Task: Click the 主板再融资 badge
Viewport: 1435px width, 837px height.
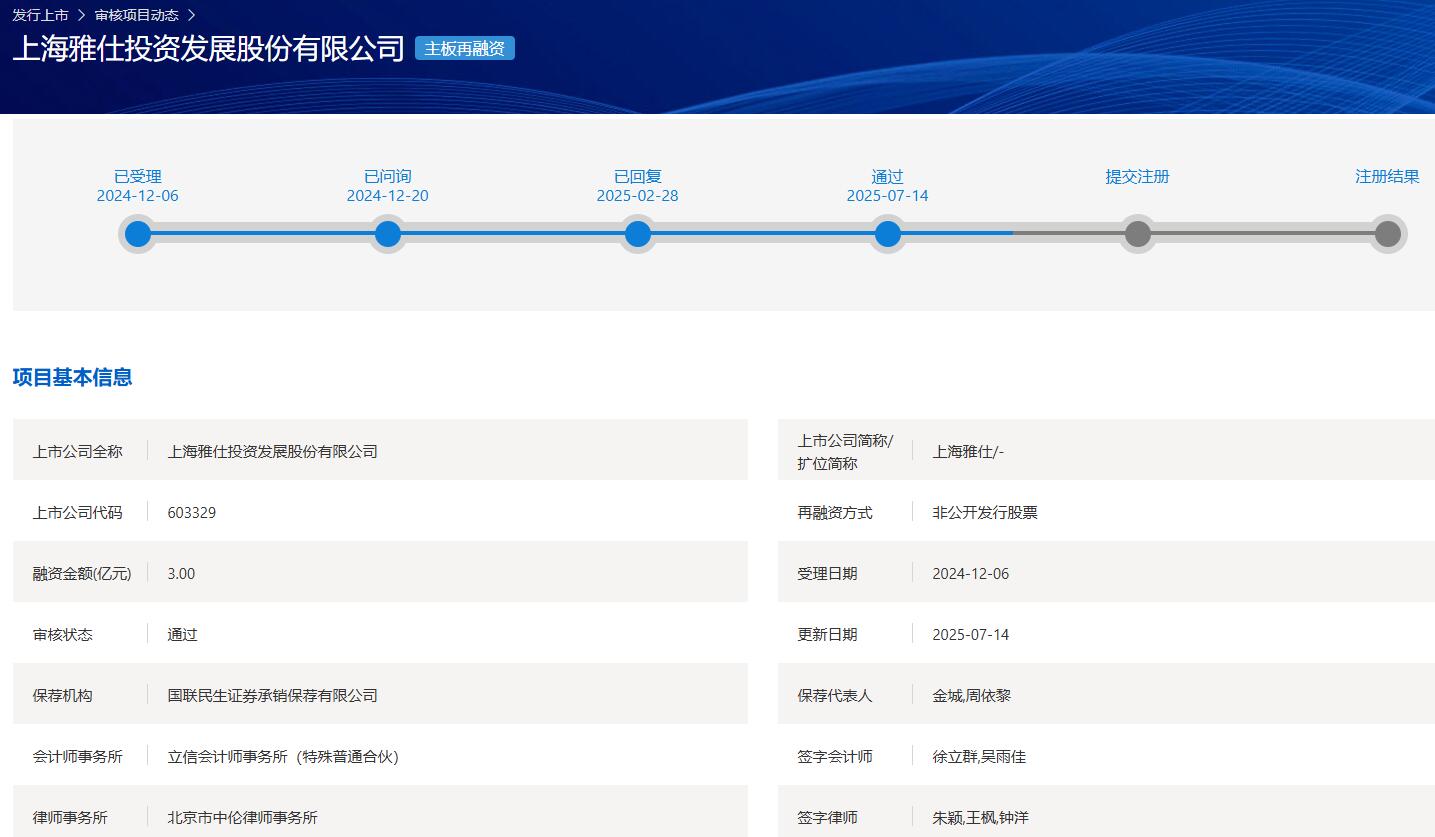Action: (464, 48)
